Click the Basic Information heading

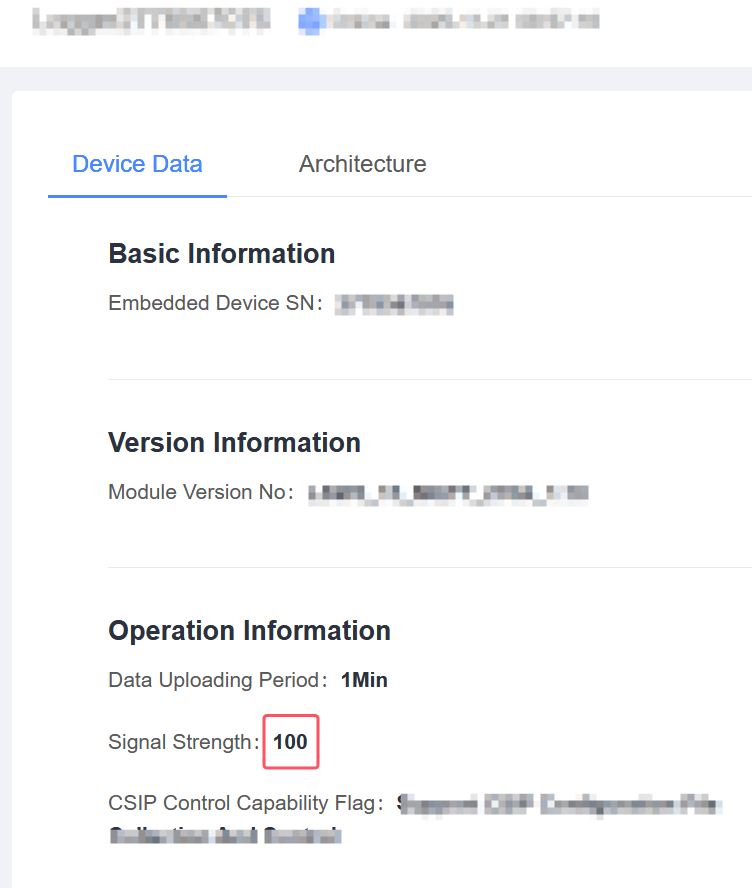[x=221, y=254]
